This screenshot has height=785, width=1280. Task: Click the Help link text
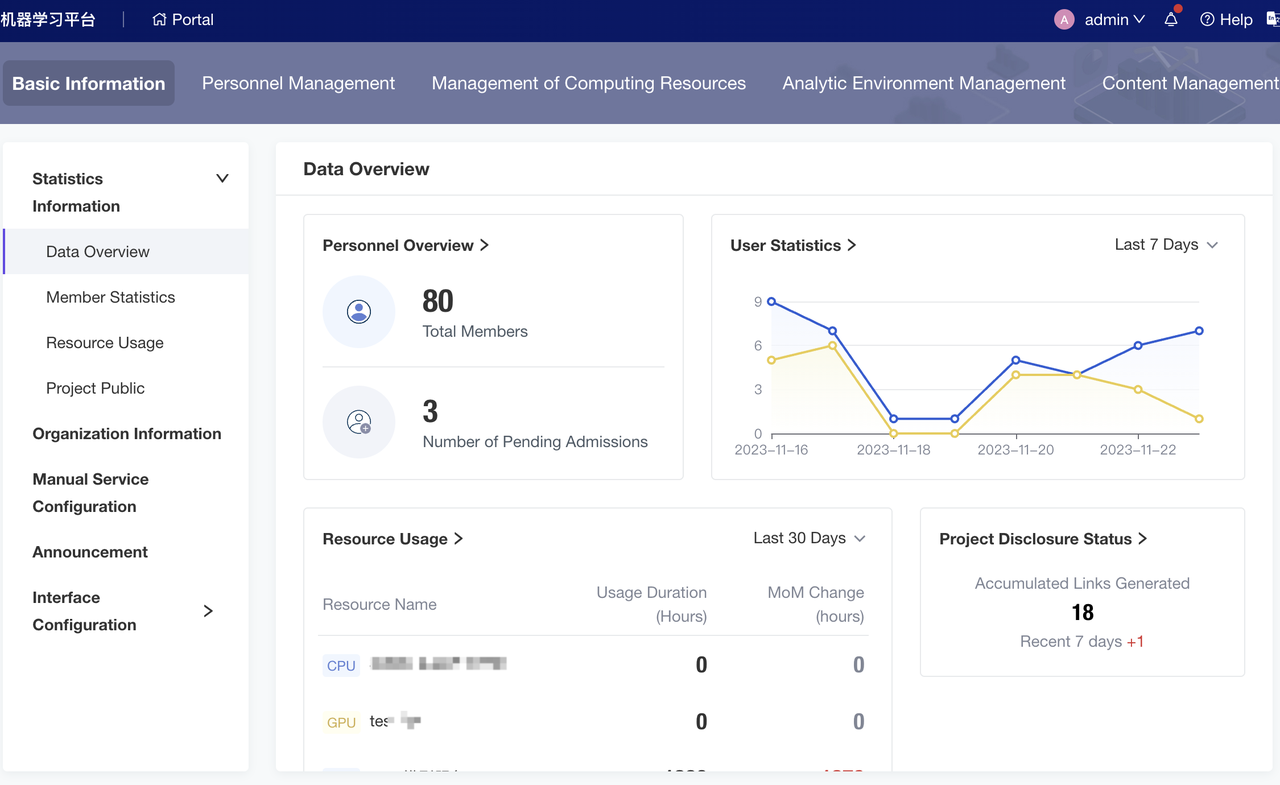point(1236,20)
